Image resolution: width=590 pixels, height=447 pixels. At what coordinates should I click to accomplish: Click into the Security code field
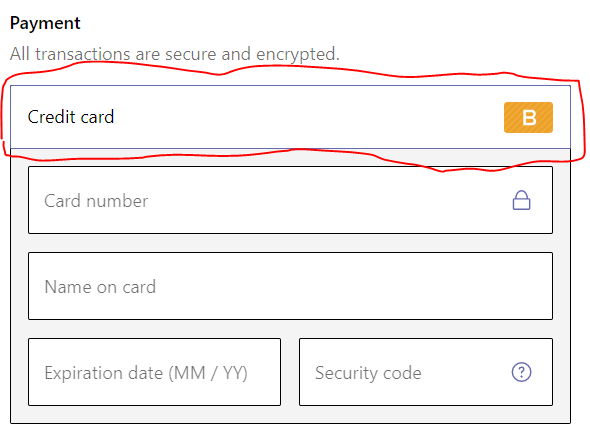pyautogui.click(x=426, y=372)
